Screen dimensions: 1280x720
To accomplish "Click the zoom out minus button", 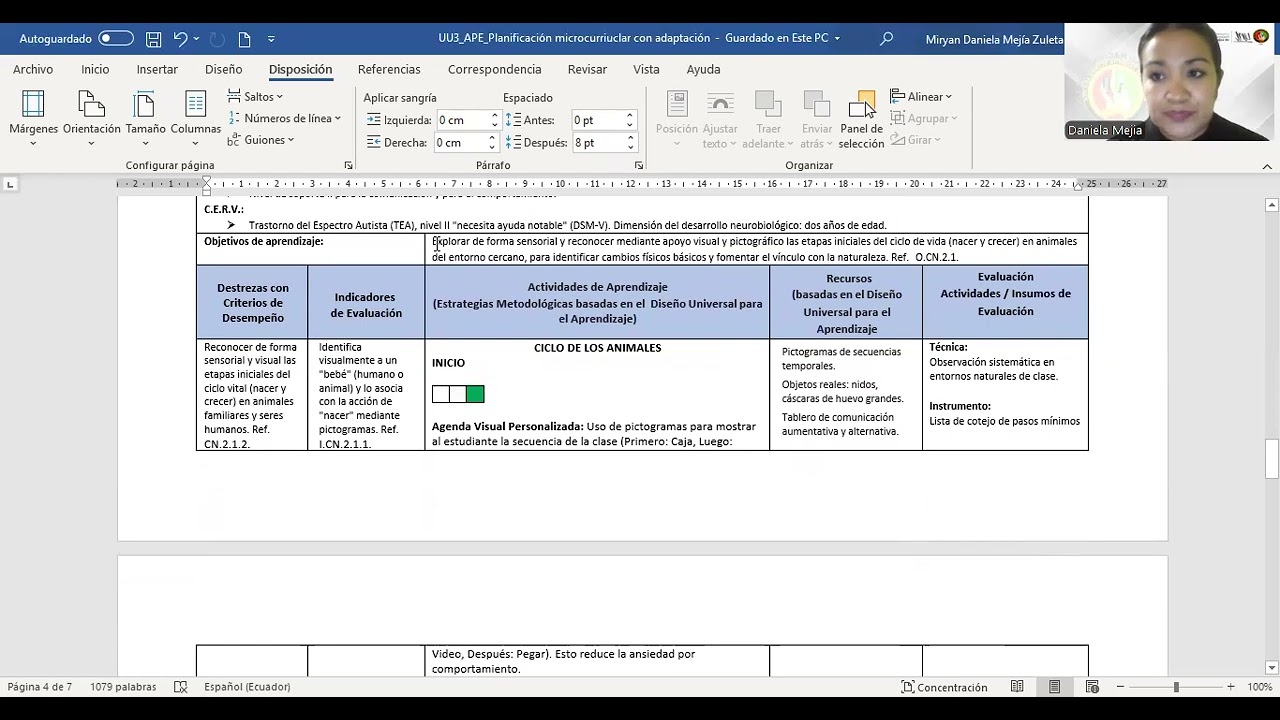I will (x=1120, y=687).
